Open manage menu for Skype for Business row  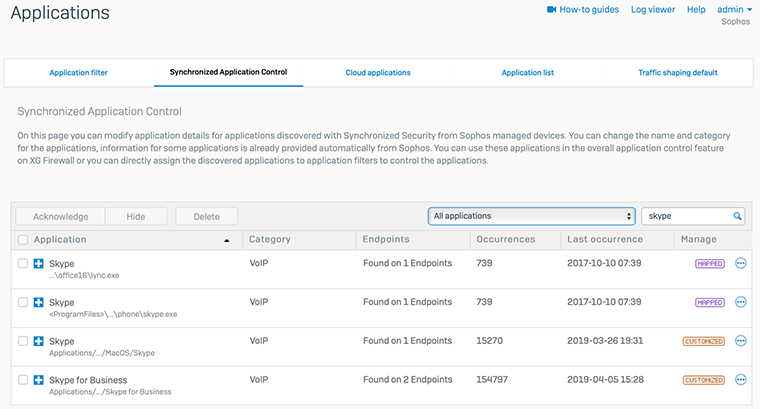pos(741,379)
